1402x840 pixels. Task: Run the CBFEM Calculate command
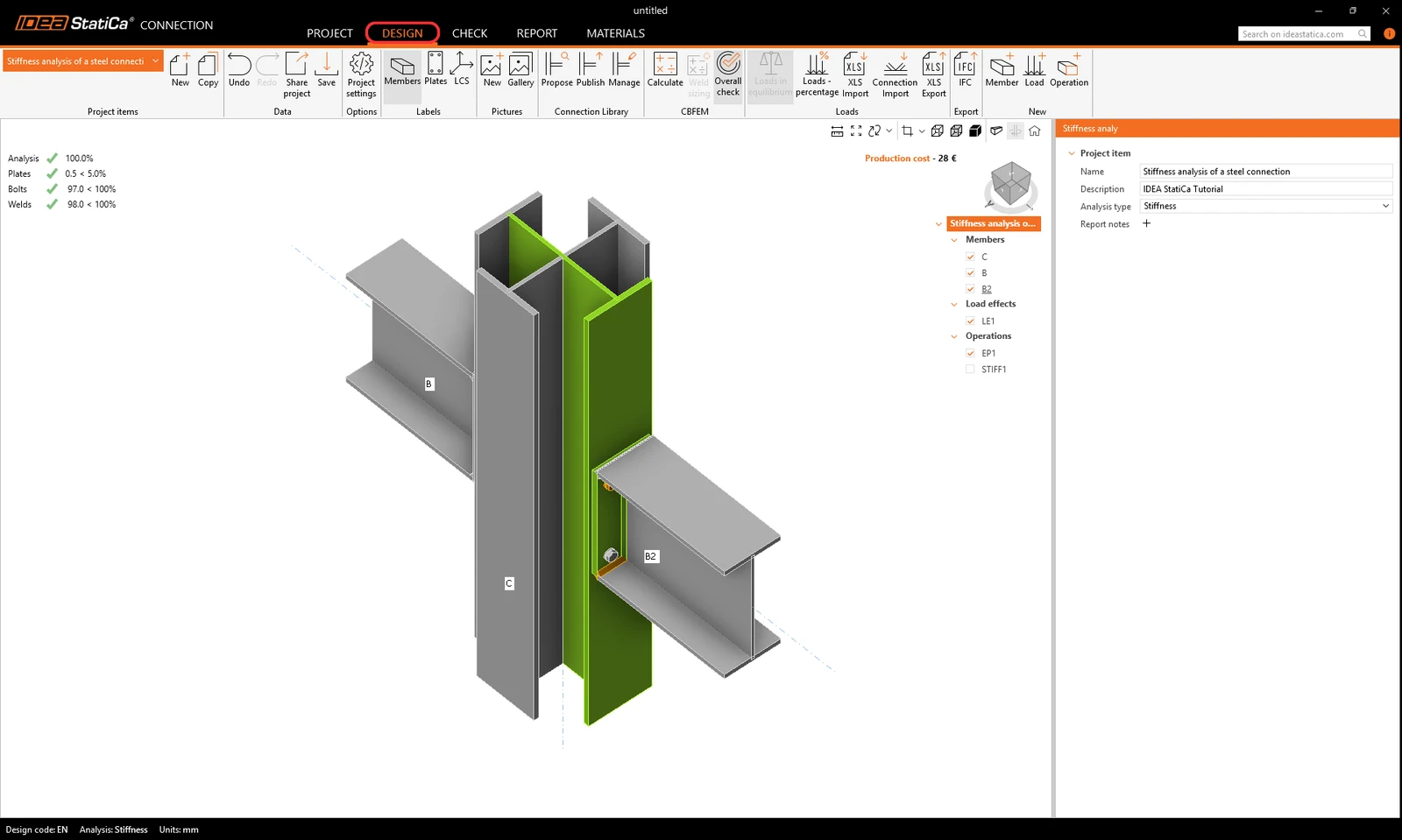[x=665, y=70]
